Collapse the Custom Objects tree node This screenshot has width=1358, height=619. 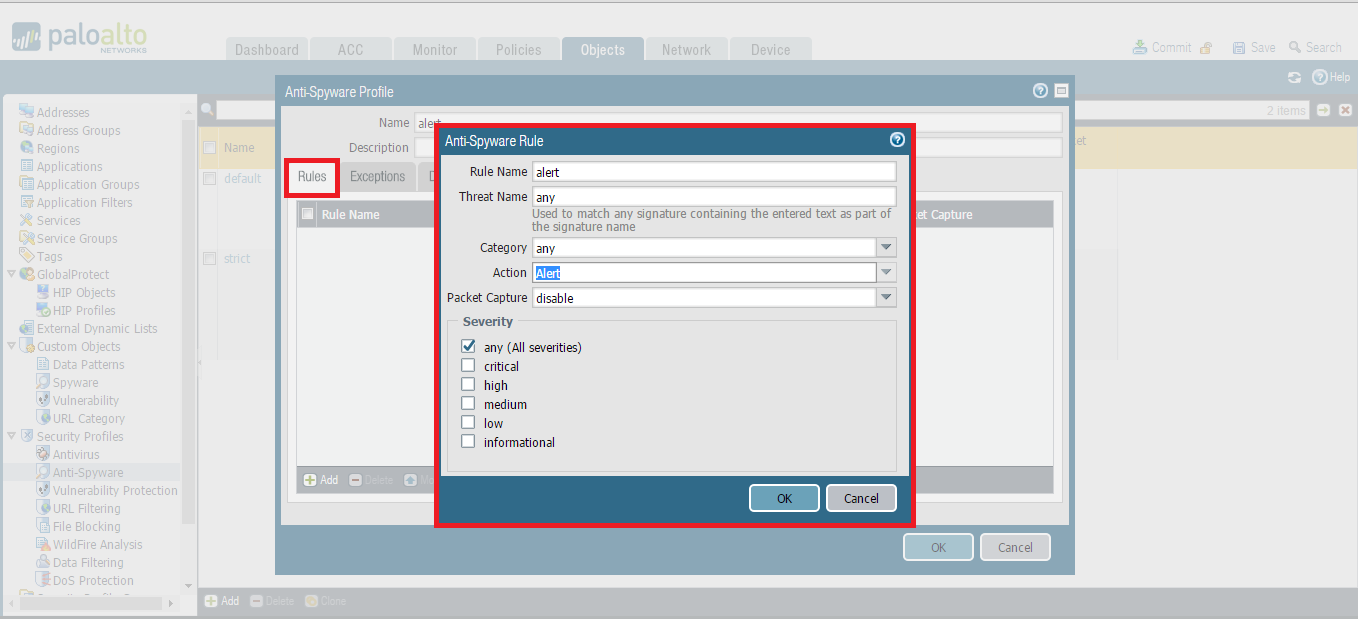[11, 346]
